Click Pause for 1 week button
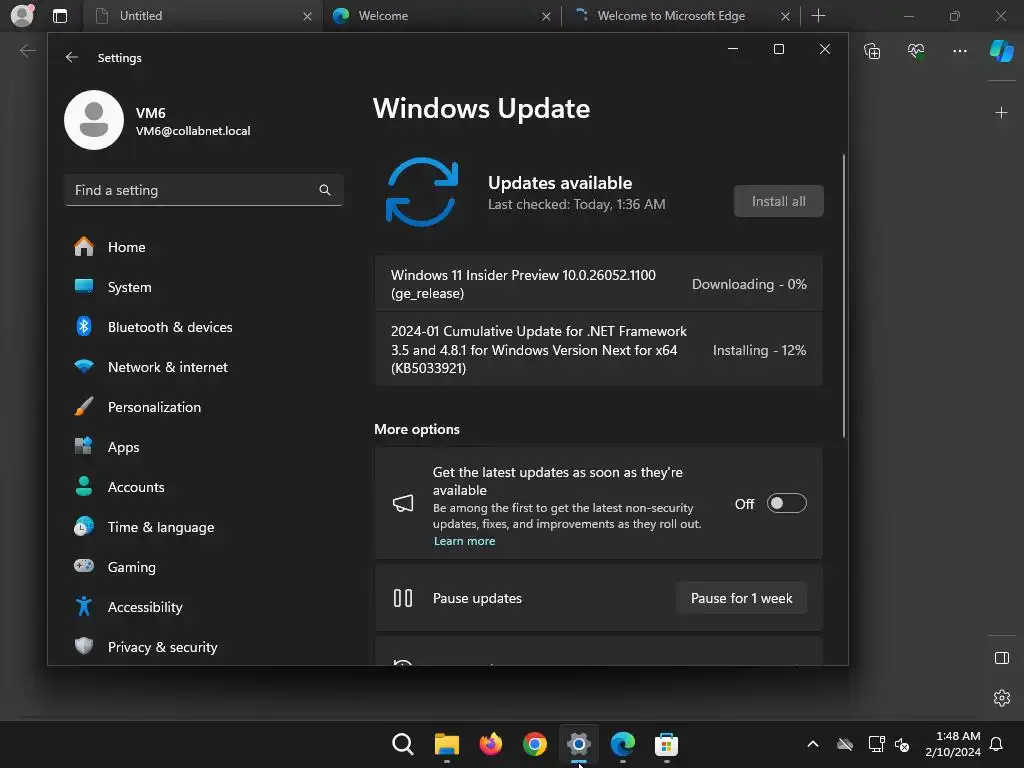This screenshot has height=768, width=1024. point(741,598)
